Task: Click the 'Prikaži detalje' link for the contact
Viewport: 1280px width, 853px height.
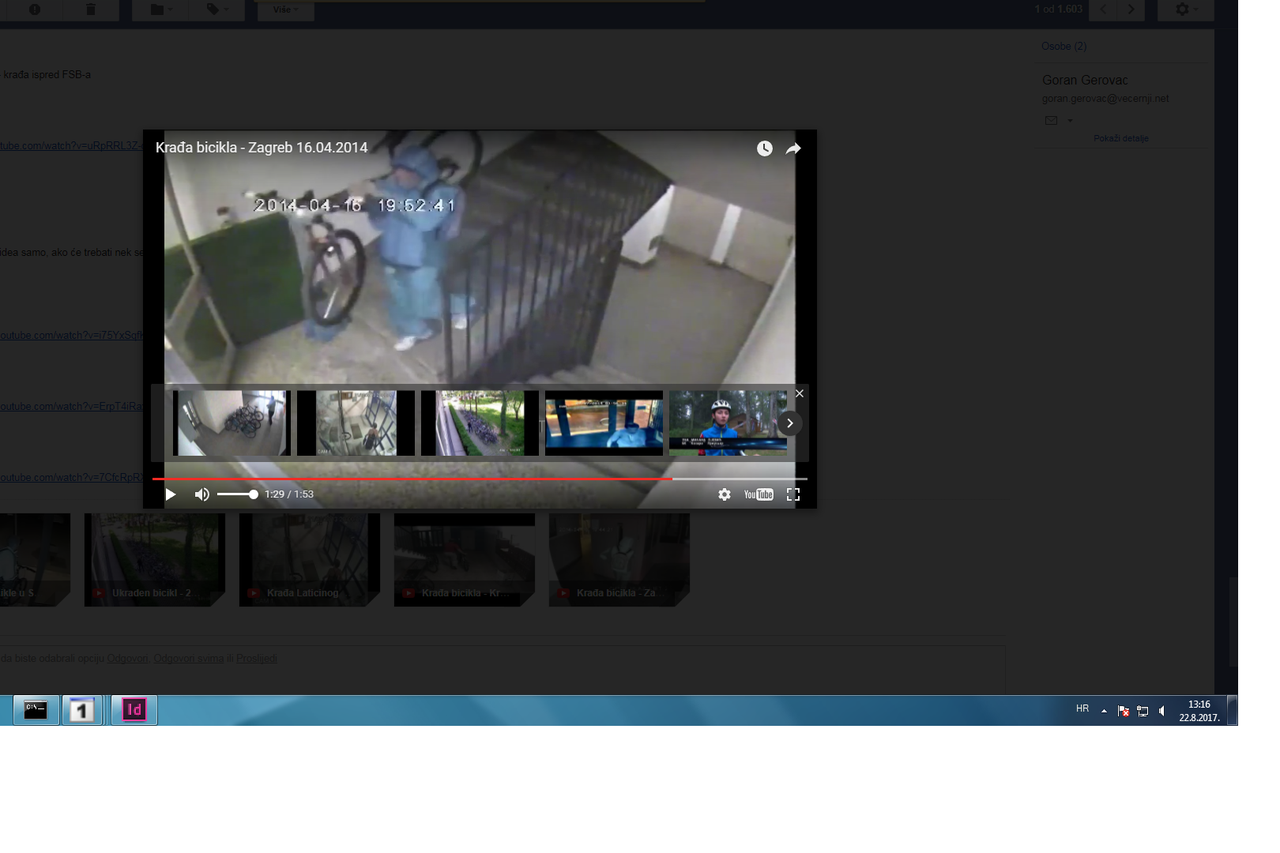Action: [x=1120, y=139]
